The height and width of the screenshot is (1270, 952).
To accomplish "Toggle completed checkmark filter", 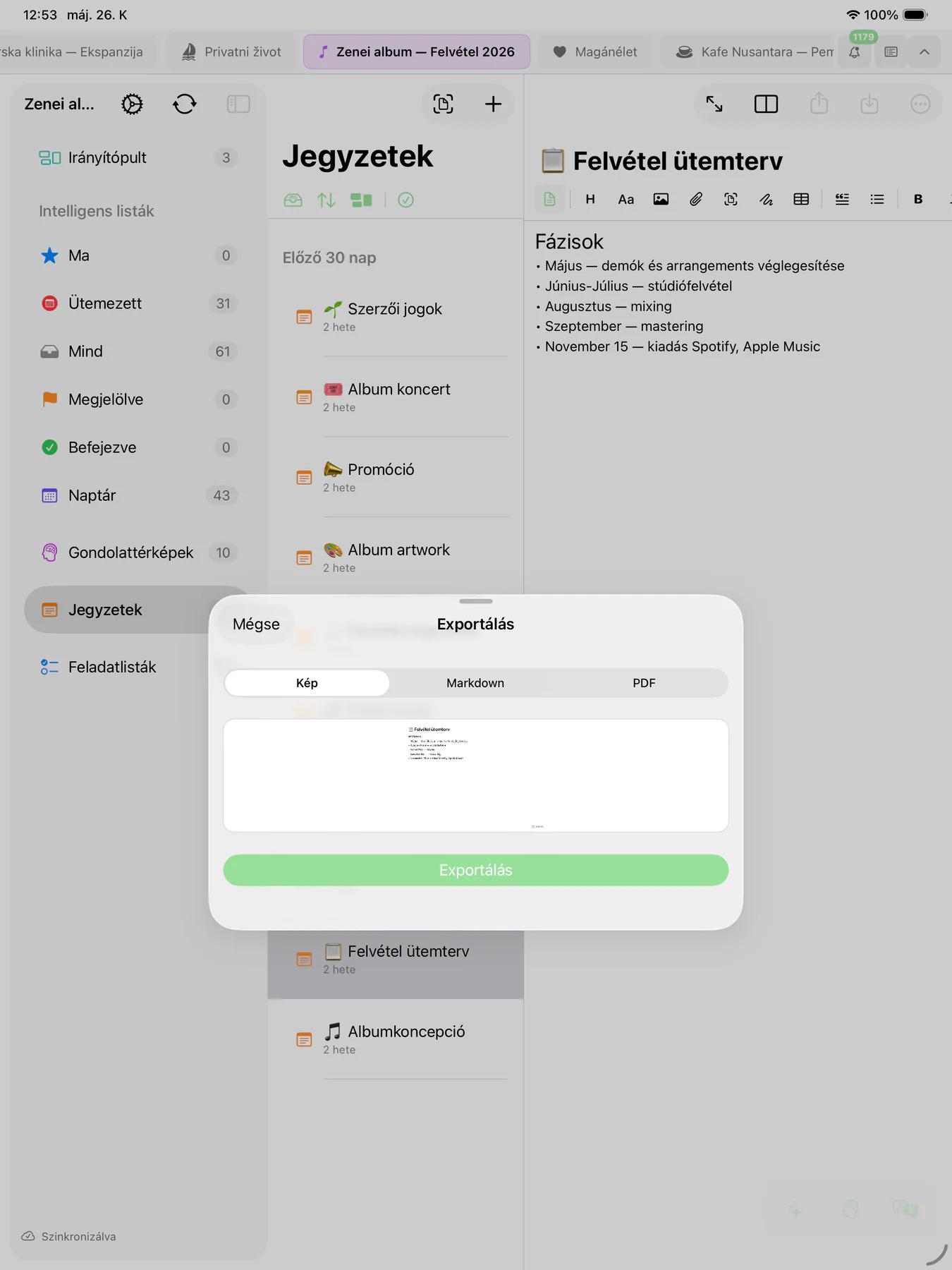I will pos(405,200).
